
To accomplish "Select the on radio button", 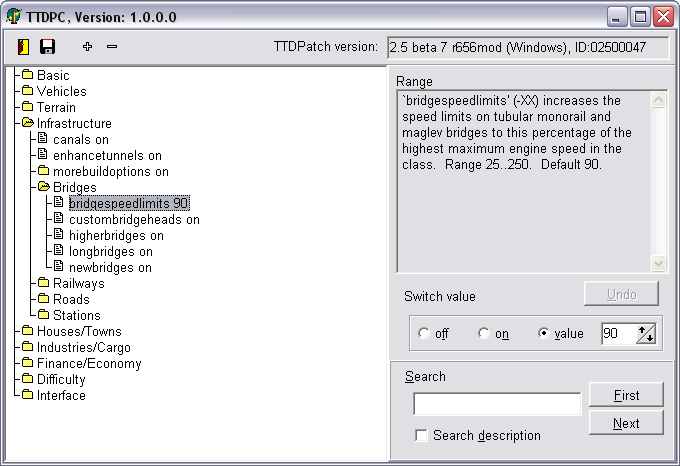I will coord(484,333).
